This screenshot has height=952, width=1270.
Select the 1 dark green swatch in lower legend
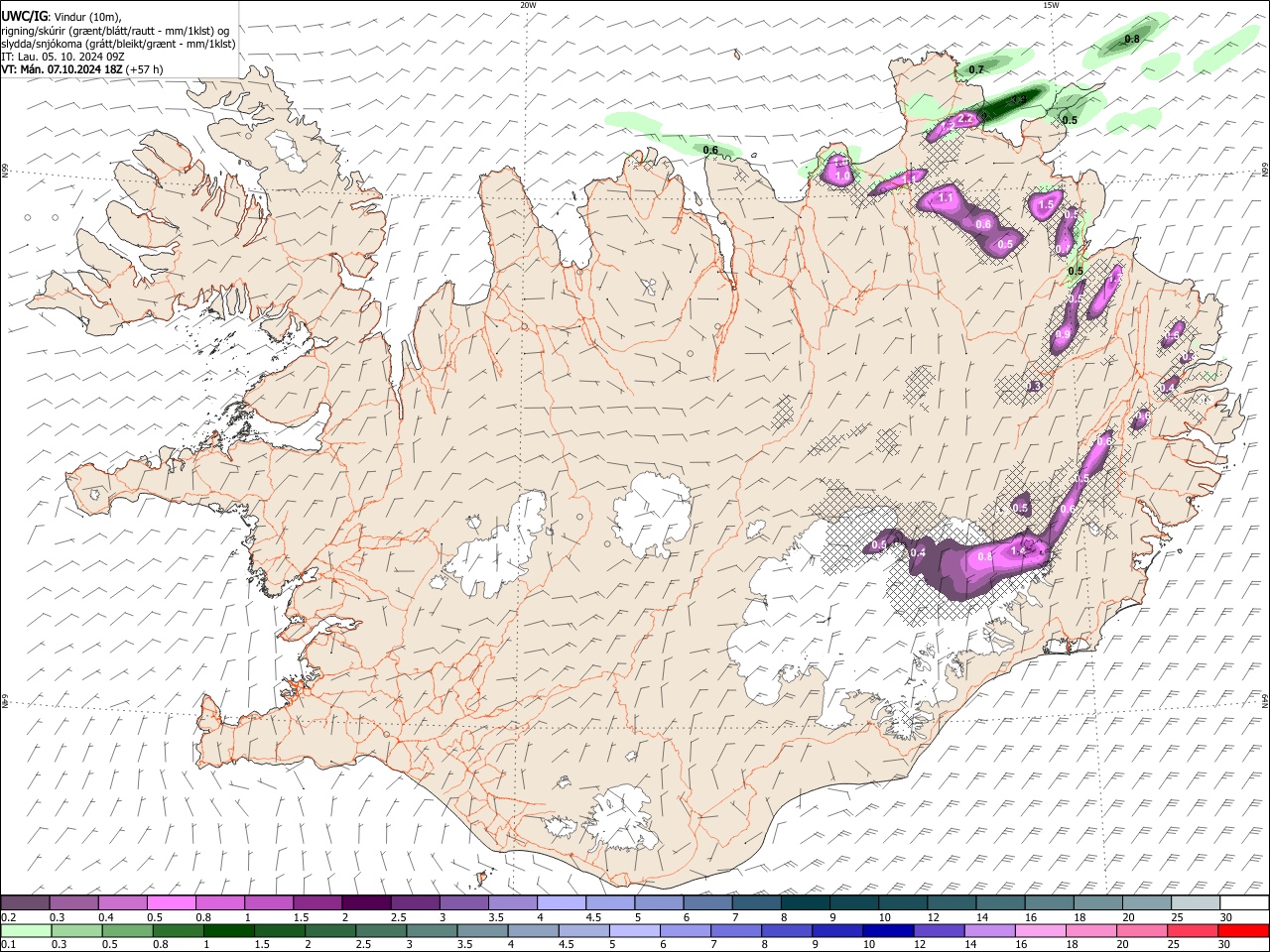(x=228, y=930)
